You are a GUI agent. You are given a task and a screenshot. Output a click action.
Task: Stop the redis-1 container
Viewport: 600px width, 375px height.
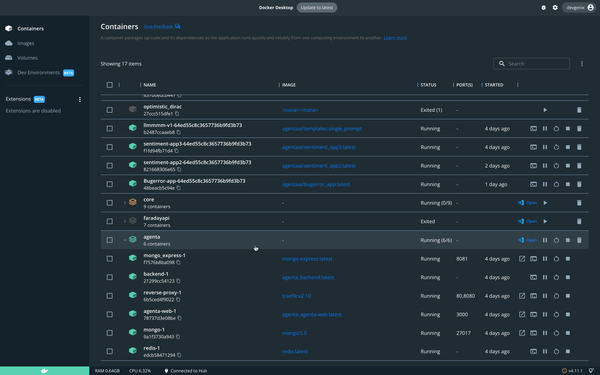568,351
